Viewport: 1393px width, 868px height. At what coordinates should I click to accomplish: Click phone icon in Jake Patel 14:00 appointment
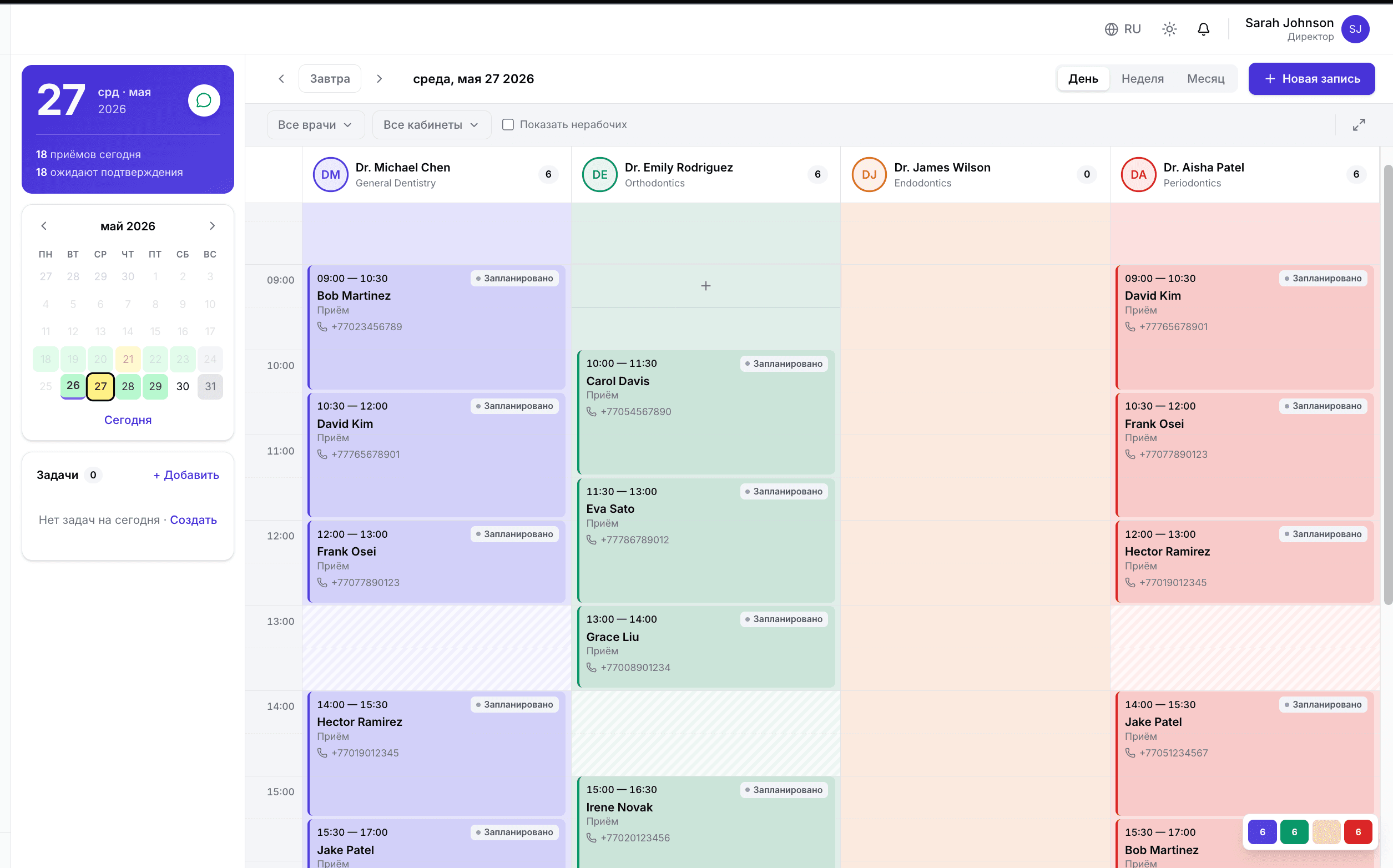1130,753
